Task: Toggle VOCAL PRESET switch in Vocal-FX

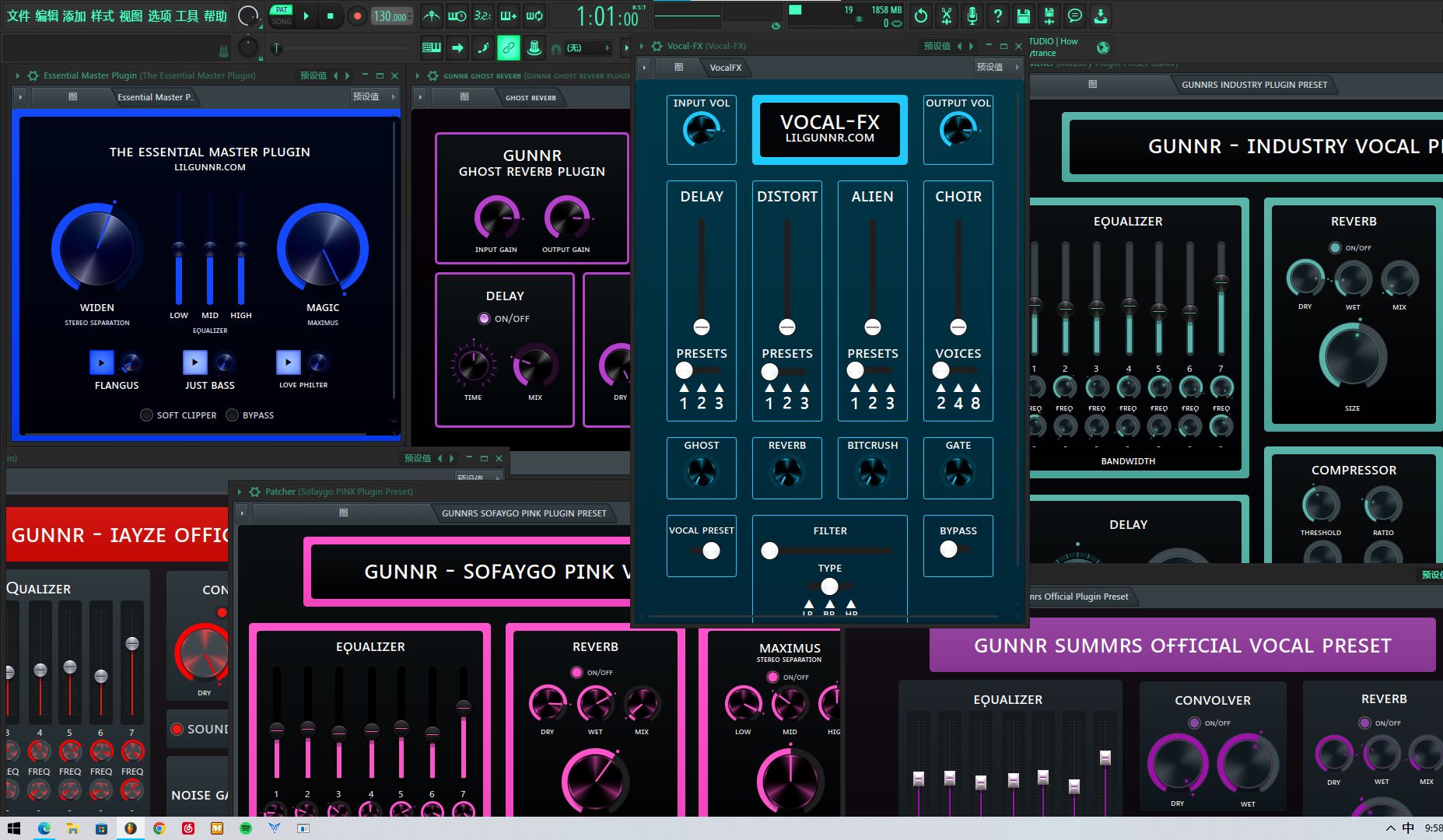Action: [706, 551]
